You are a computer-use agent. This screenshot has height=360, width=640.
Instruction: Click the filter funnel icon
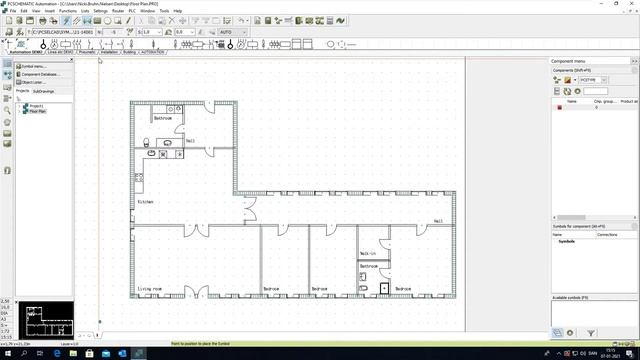pos(591,333)
